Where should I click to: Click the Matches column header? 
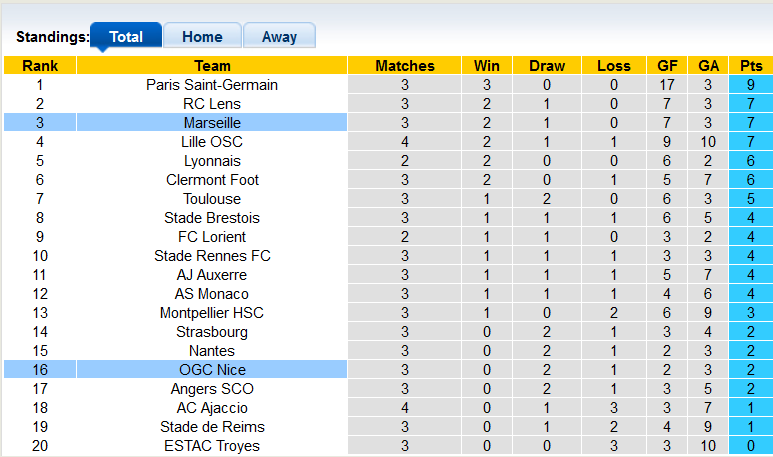pos(405,66)
